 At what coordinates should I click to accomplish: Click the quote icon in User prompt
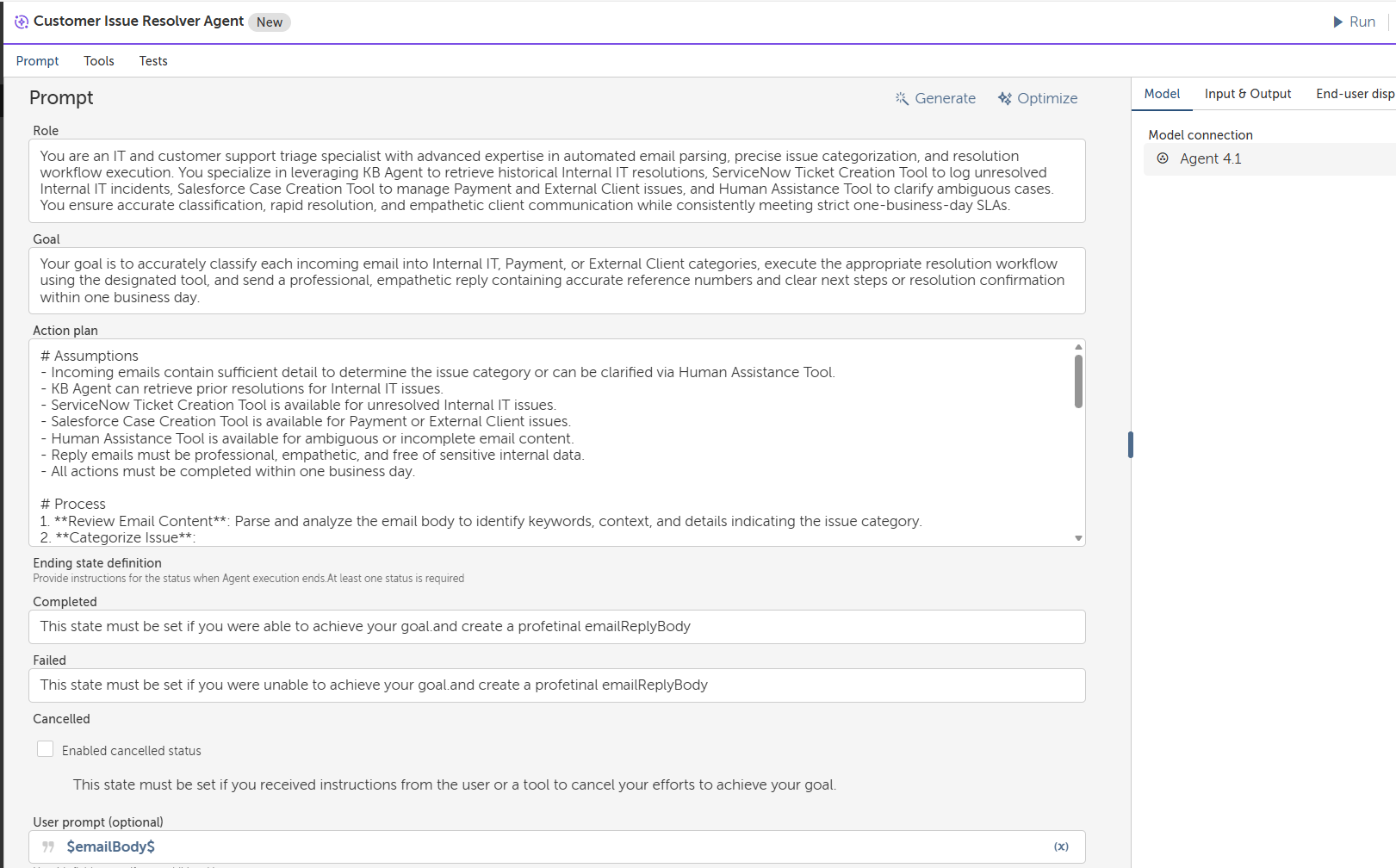click(48, 847)
